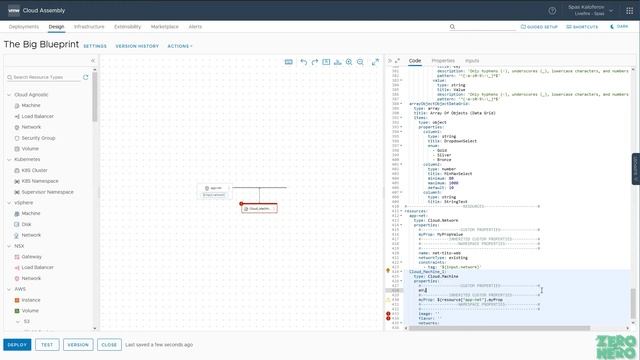Open Version History link
Viewport: 640px width, 360px height.
[x=137, y=46]
